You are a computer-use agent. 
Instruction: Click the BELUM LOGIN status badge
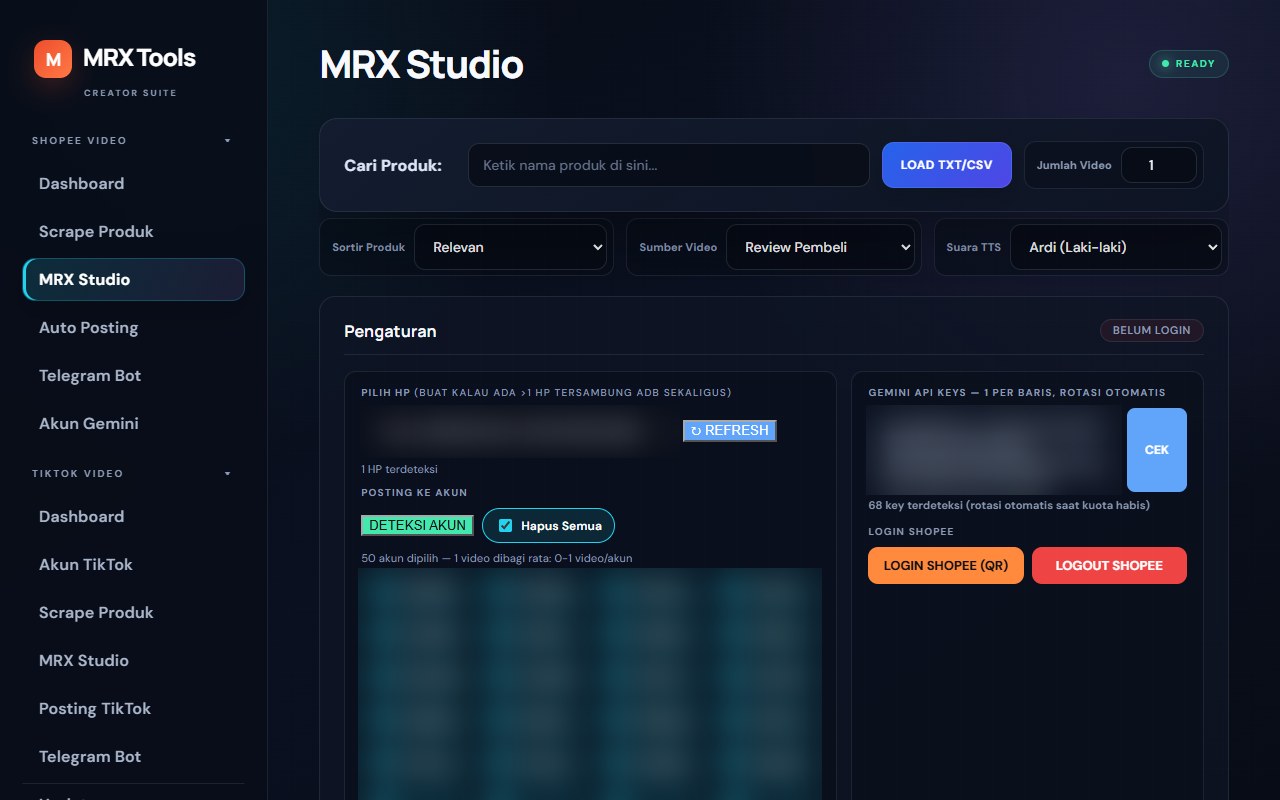tap(1152, 330)
